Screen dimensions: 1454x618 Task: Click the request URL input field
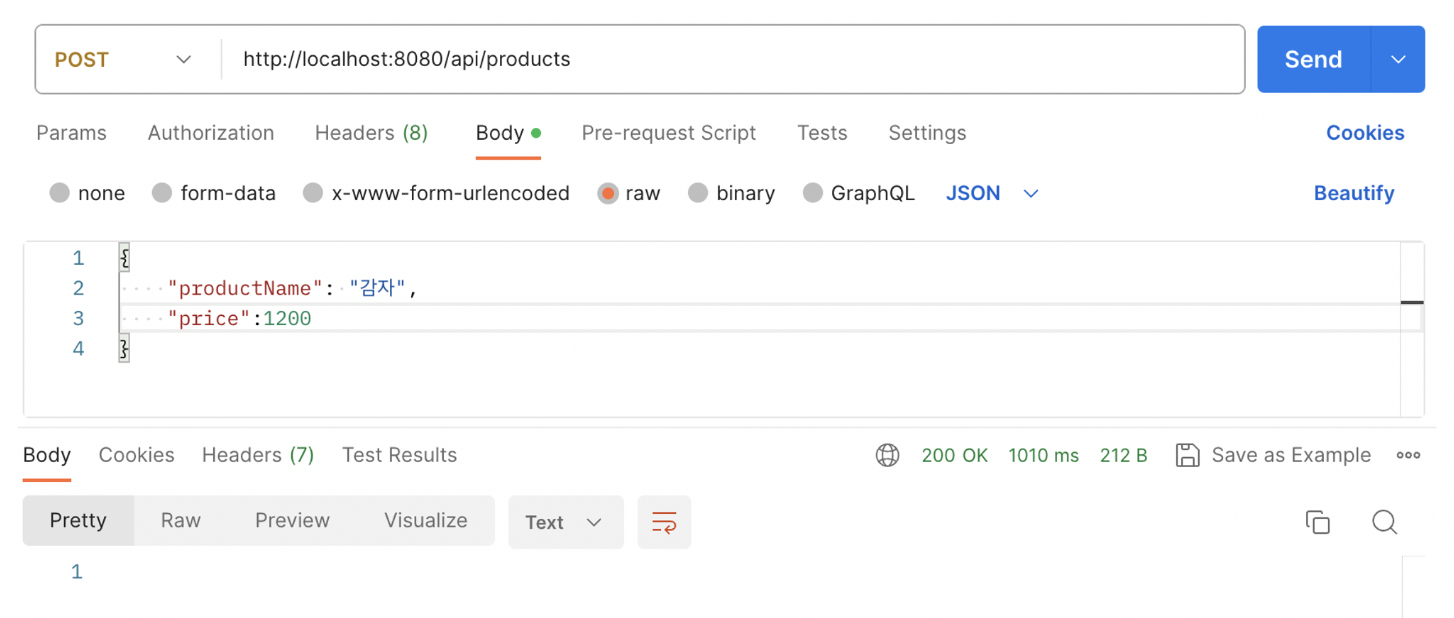[730, 60]
